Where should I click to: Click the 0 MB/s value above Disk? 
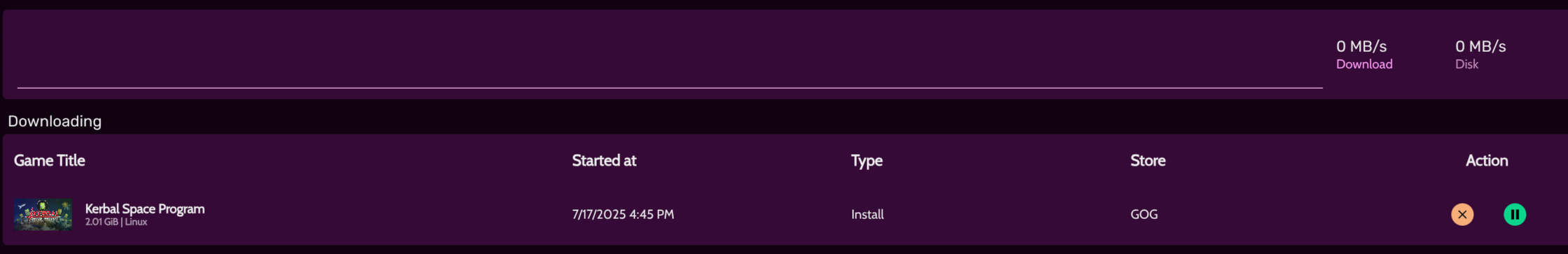pyautogui.click(x=1480, y=46)
